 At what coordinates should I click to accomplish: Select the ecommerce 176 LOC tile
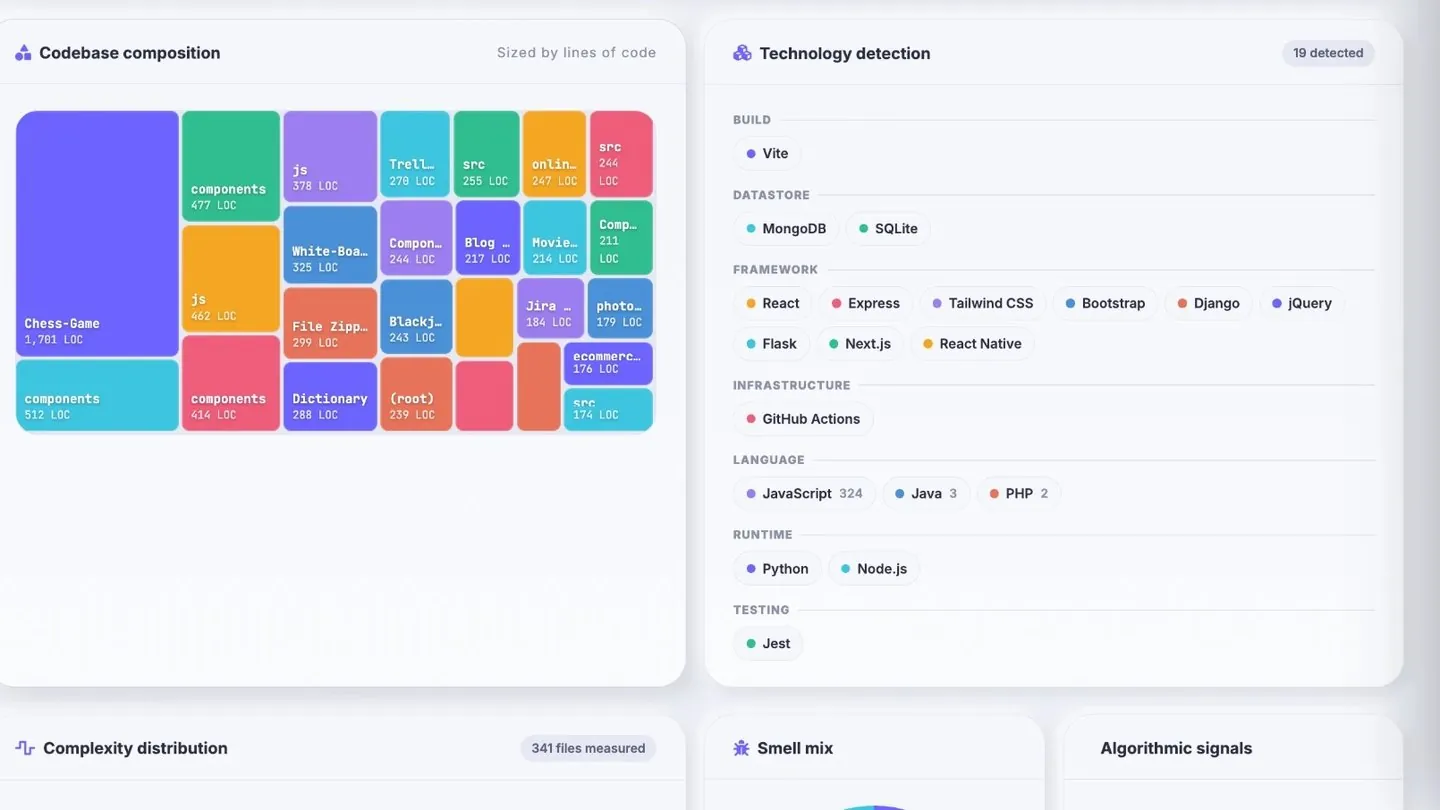pos(608,364)
